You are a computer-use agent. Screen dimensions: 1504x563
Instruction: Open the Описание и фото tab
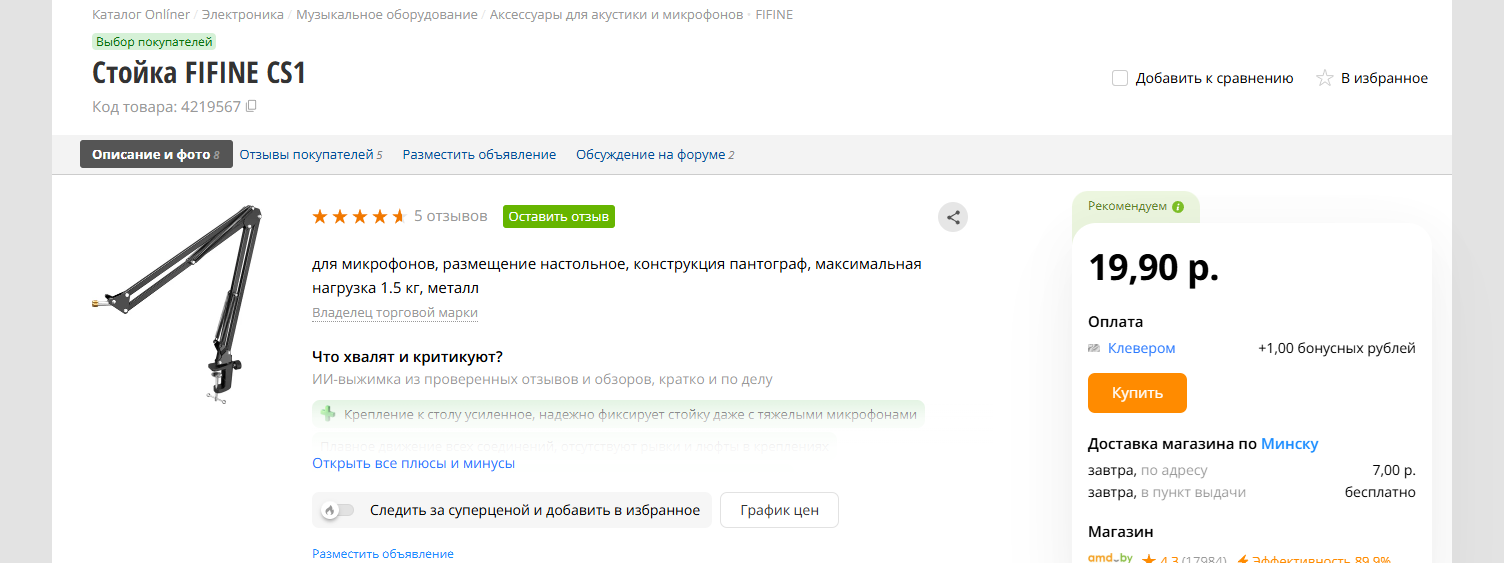click(x=156, y=154)
